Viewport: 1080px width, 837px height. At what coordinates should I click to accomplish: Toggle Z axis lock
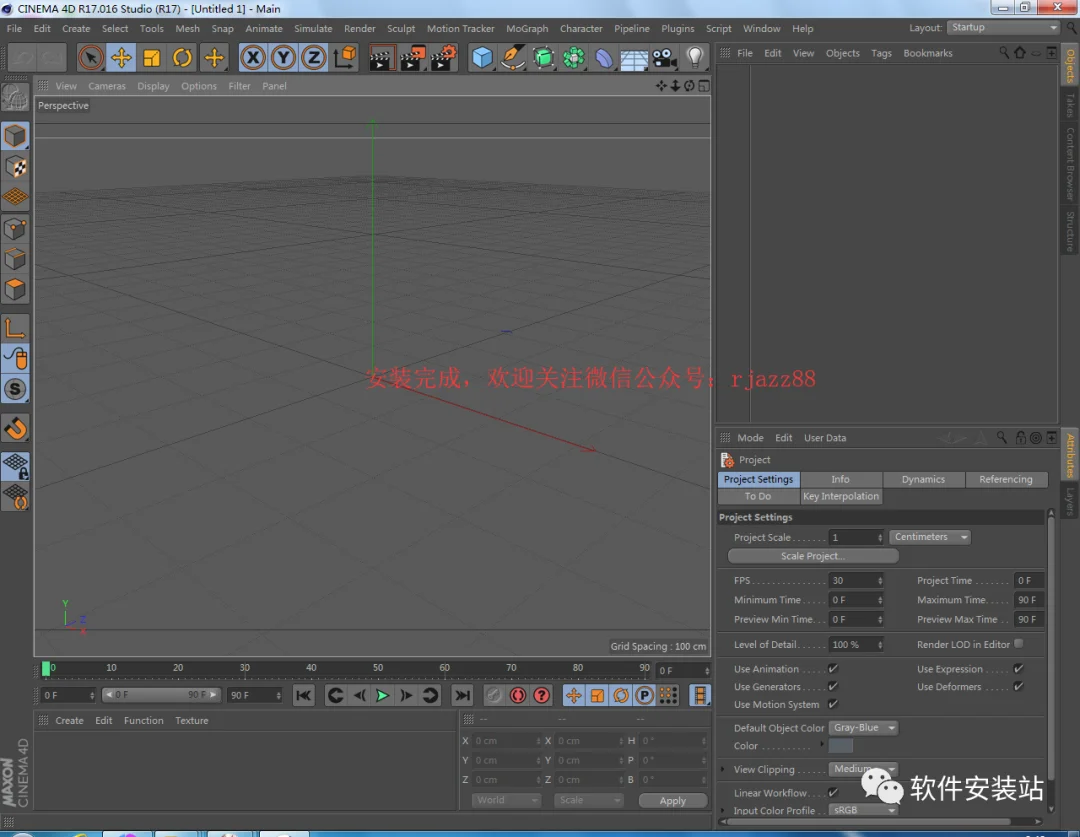pos(313,58)
